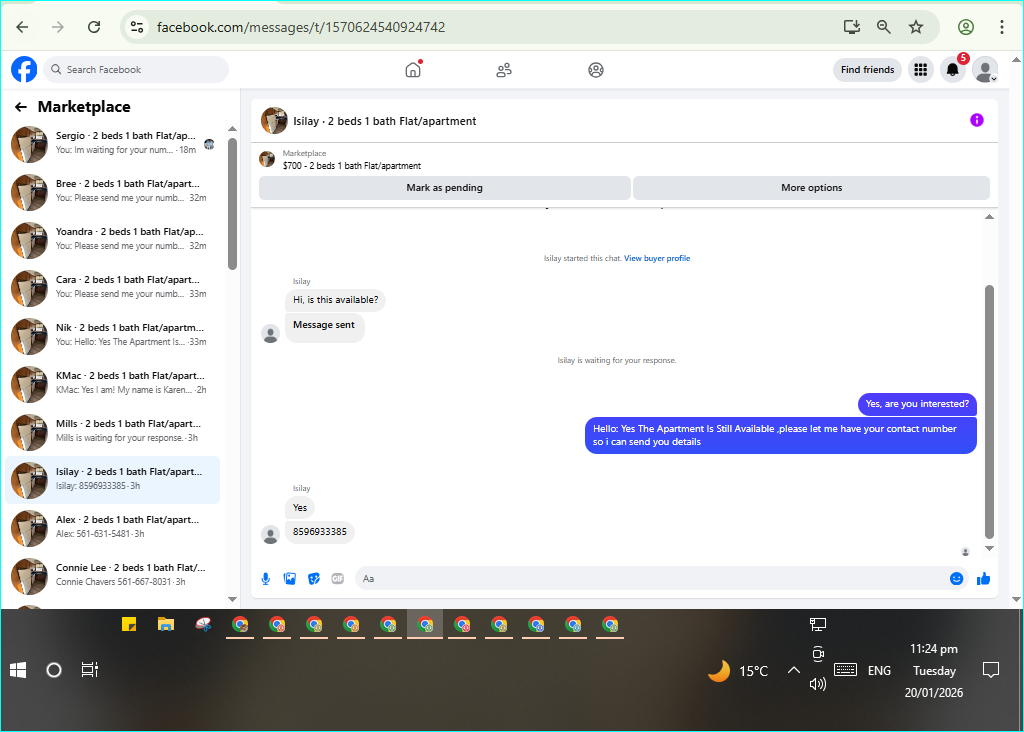Open the account profile menu
1024x732 pixels.
[985, 69]
